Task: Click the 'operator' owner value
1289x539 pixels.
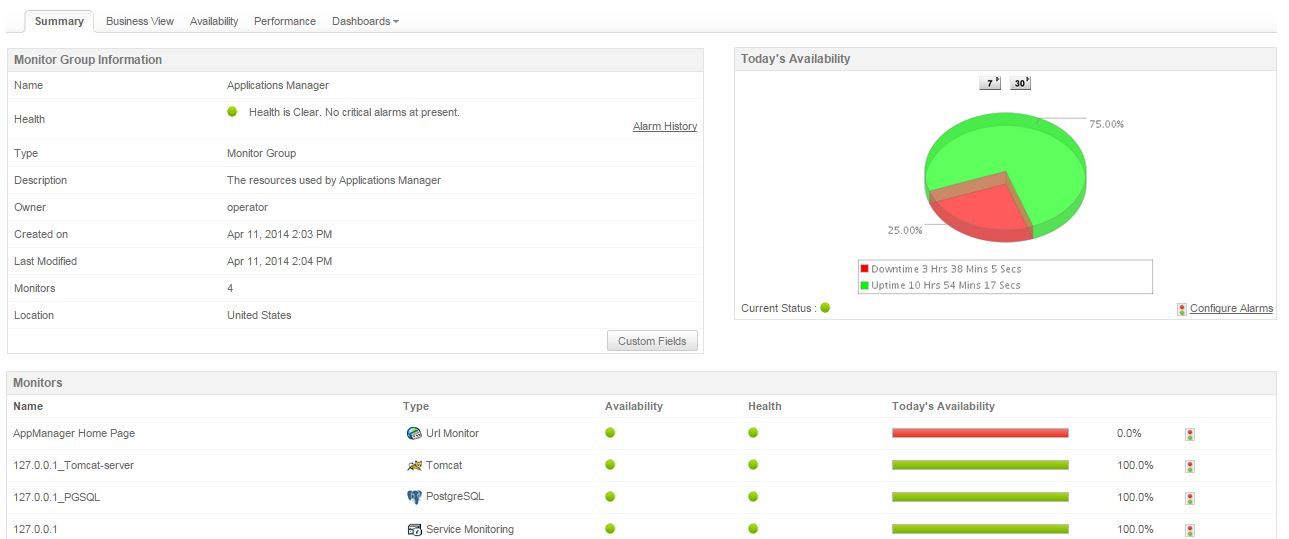Action: point(247,207)
